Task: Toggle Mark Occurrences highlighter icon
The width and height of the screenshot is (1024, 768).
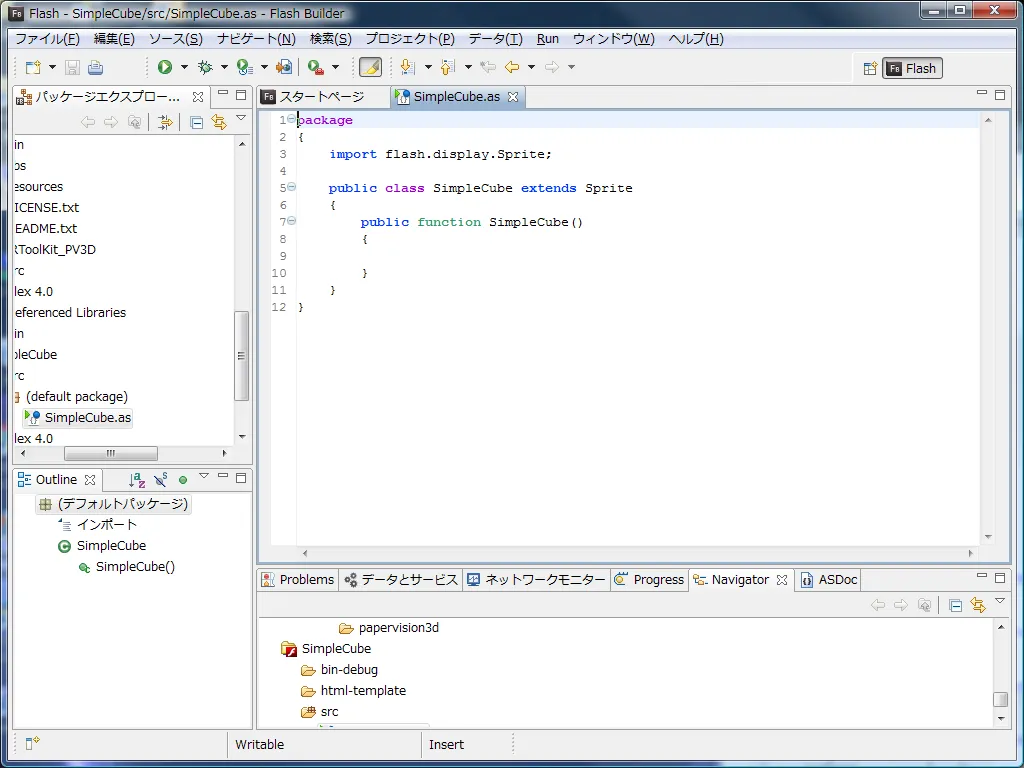Action: click(x=370, y=67)
